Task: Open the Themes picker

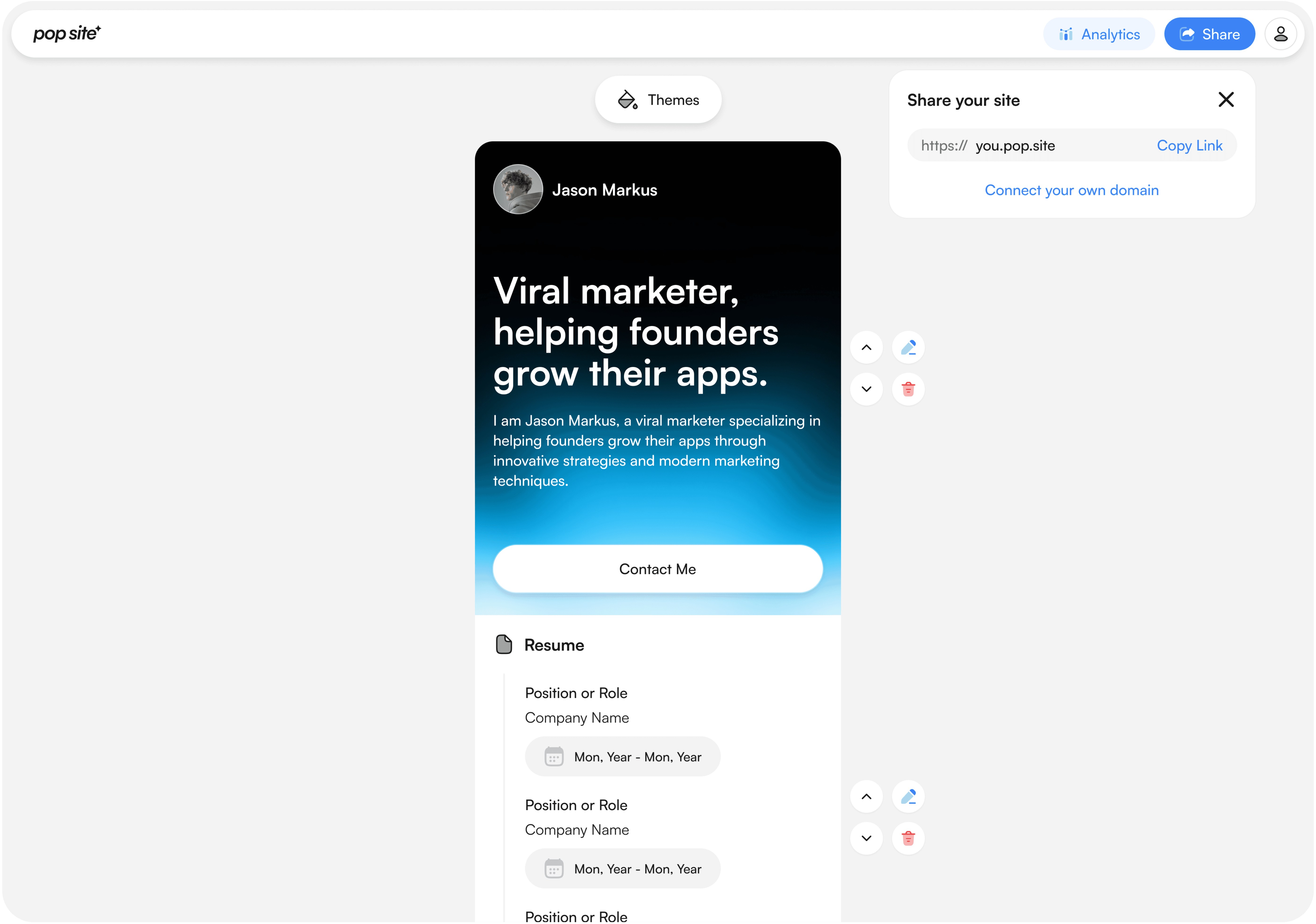Action: pyautogui.click(x=658, y=100)
